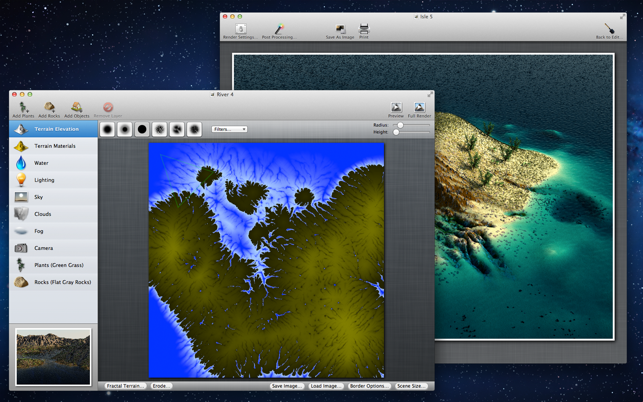
Task: Click the Lighting light bulb icon
Action: point(21,180)
